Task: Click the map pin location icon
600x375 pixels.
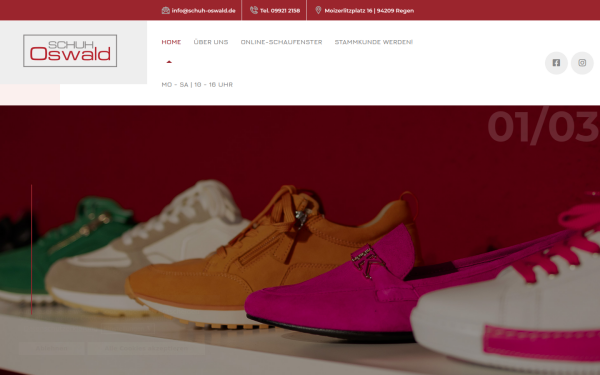Action: [318, 10]
